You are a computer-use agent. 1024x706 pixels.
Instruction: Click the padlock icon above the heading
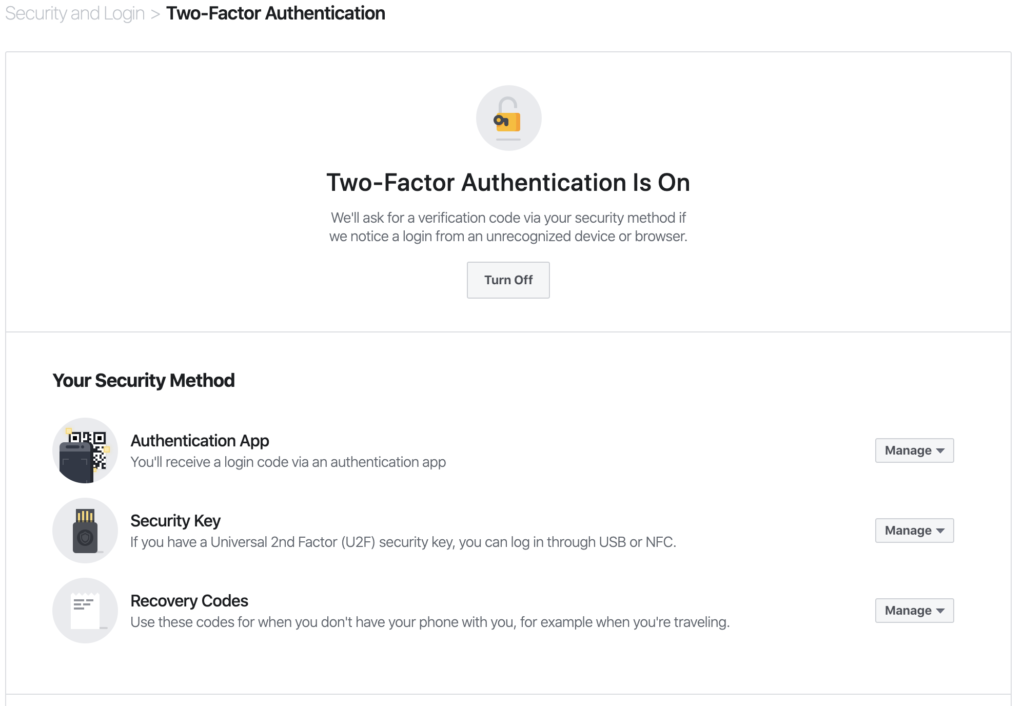[508, 117]
